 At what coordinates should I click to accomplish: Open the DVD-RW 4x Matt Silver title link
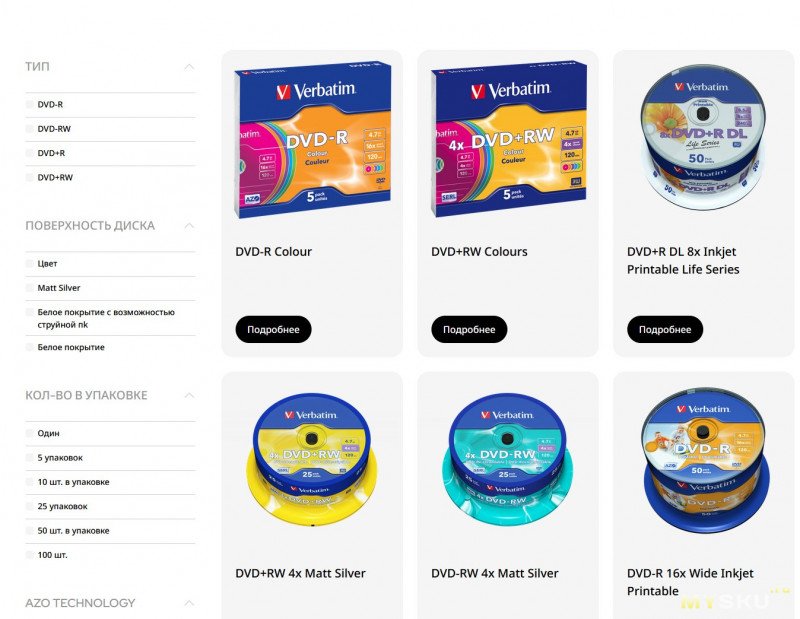(x=495, y=573)
